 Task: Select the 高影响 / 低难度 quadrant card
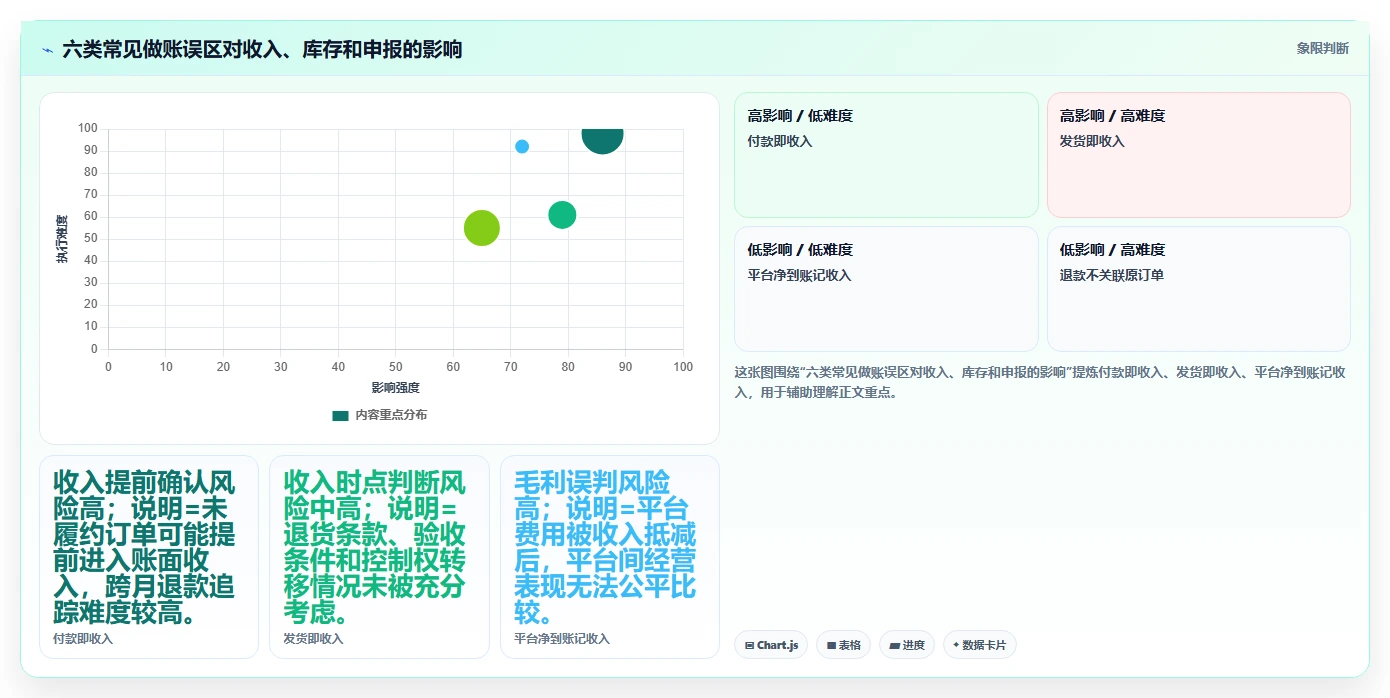point(886,155)
